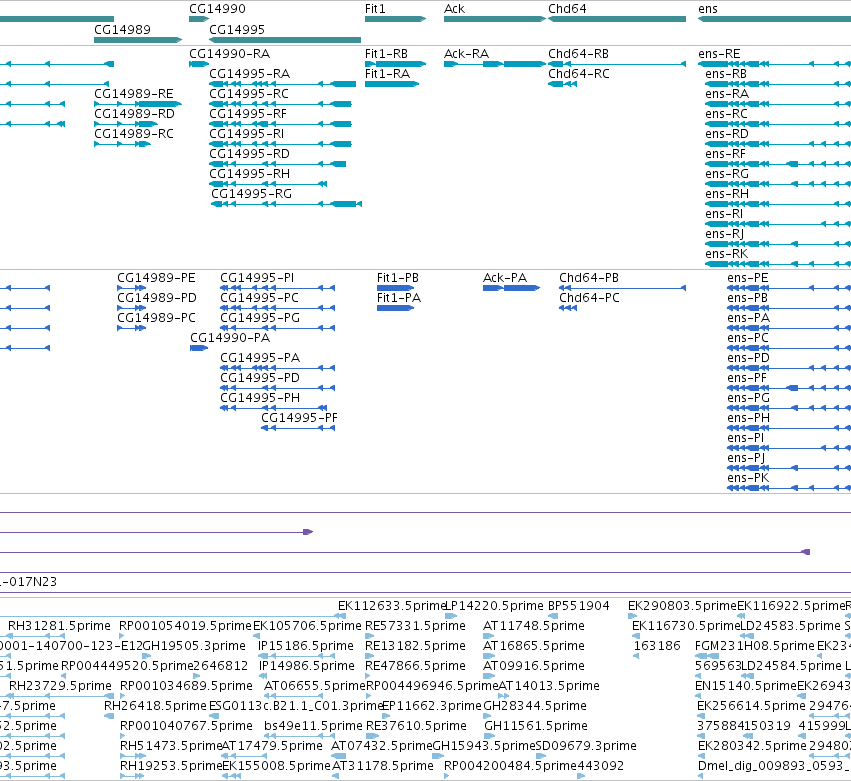Click protein label CG14989-PD
The height and width of the screenshot is (781, 851).
point(157,298)
